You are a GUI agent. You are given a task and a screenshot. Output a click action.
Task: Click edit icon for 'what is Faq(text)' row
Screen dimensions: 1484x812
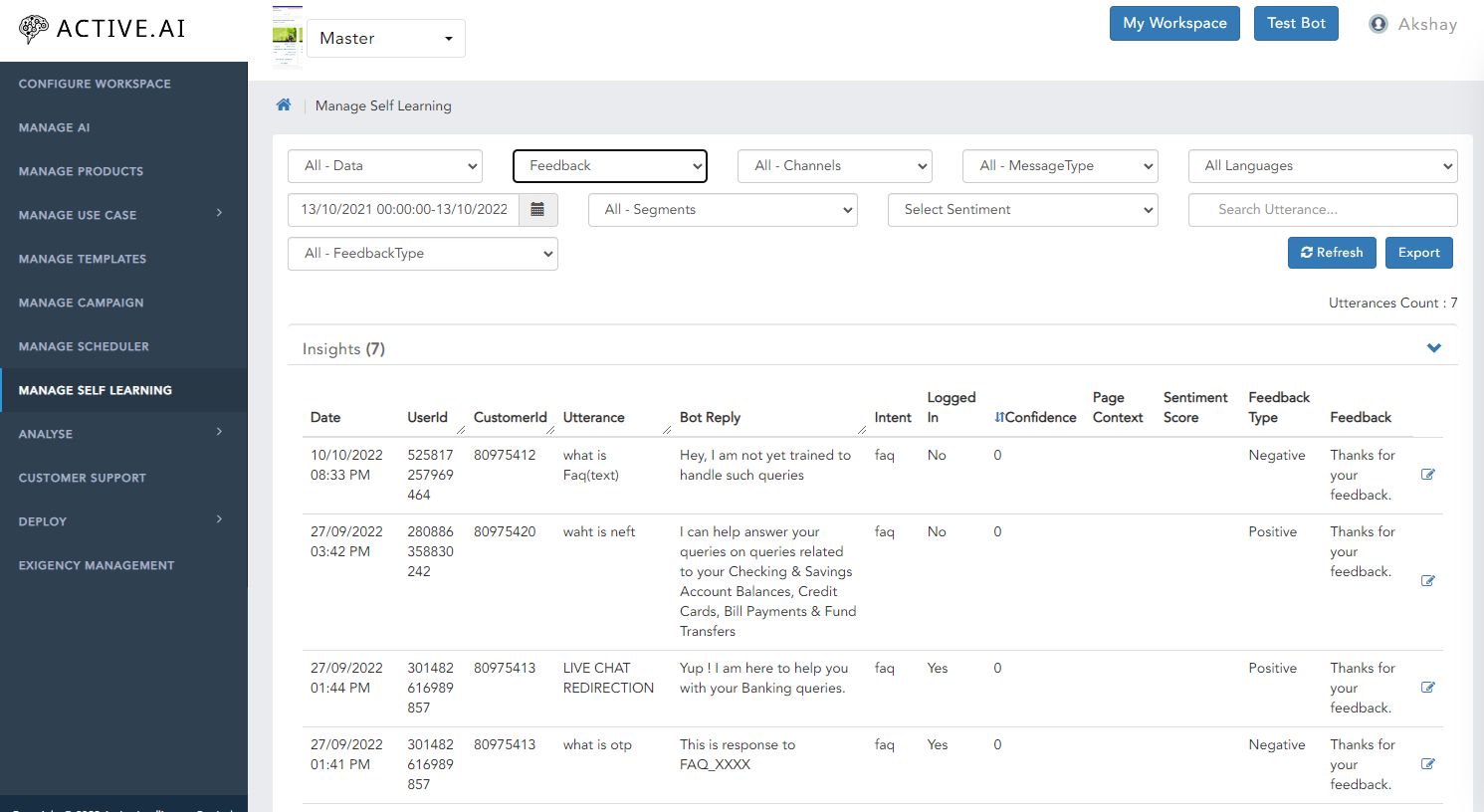point(1427,474)
